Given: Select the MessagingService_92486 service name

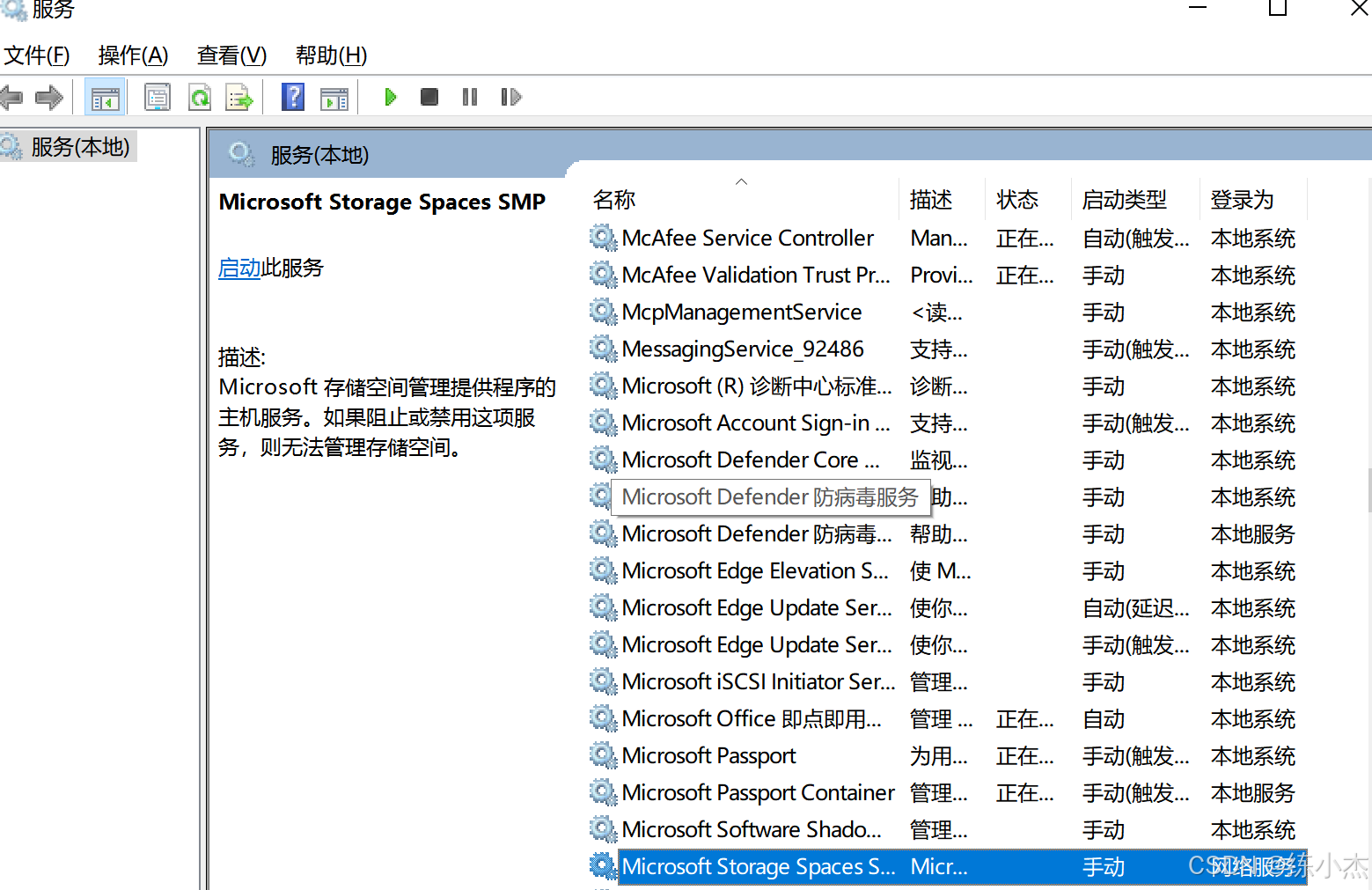Looking at the screenshot, I should (x=743, y=349).
